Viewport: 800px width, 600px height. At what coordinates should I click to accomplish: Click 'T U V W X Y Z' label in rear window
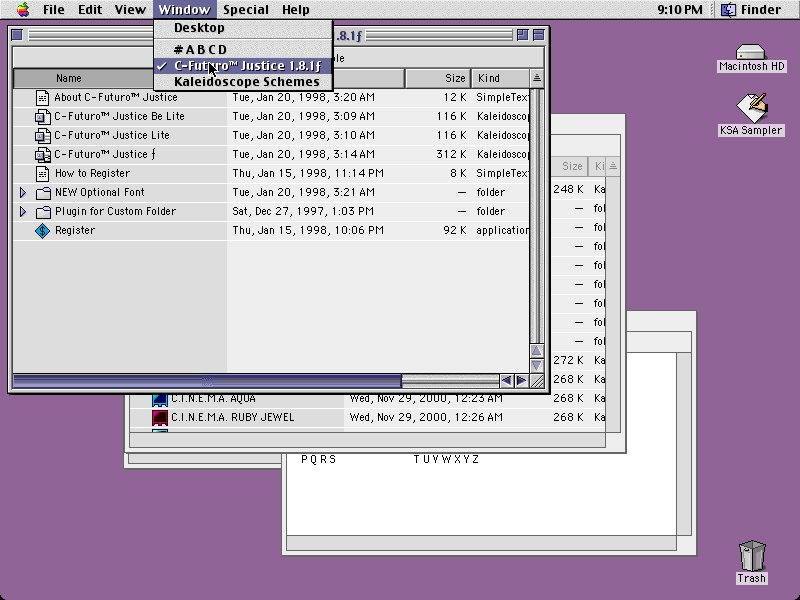446,459
